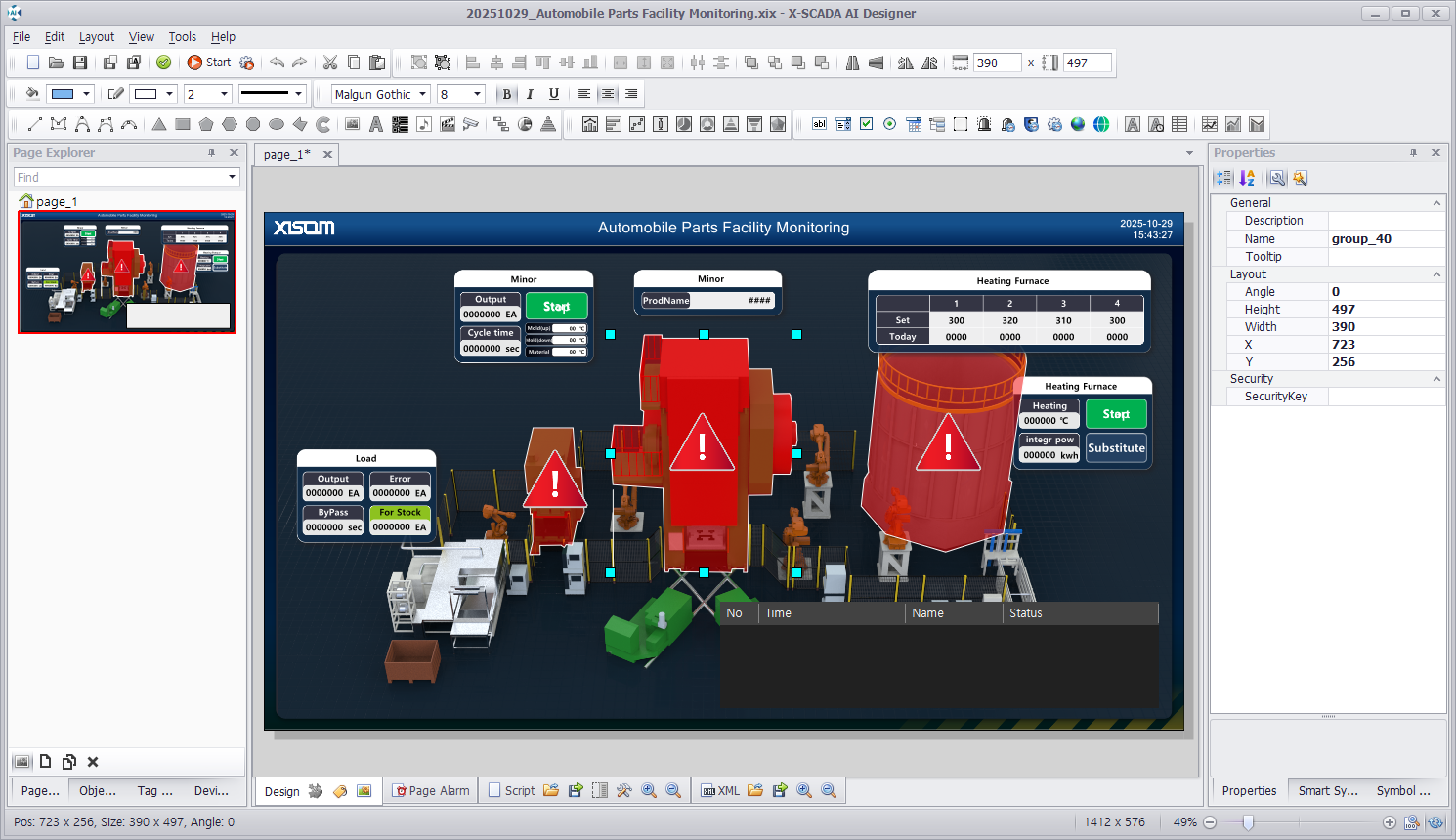Select the ellipse shape tool
1456x840 pixels.
[277, 124]
